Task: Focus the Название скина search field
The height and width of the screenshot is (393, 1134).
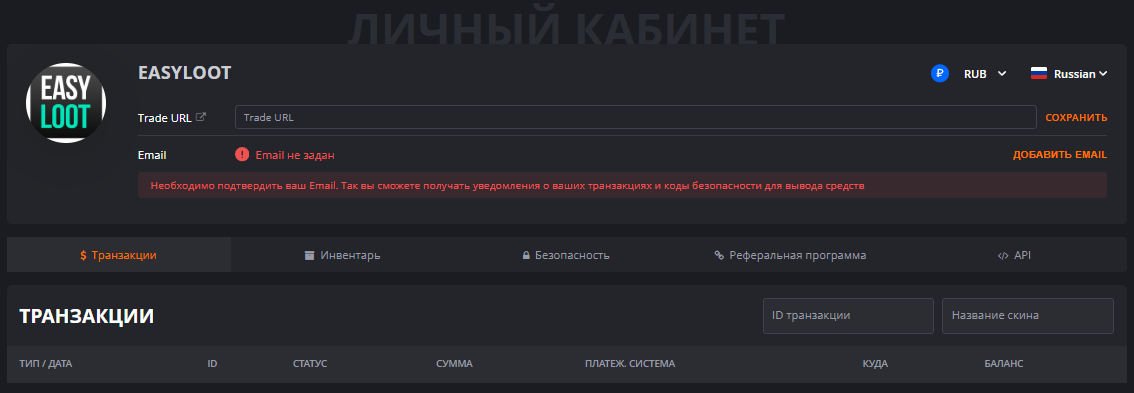Action: pos(1028,316)
